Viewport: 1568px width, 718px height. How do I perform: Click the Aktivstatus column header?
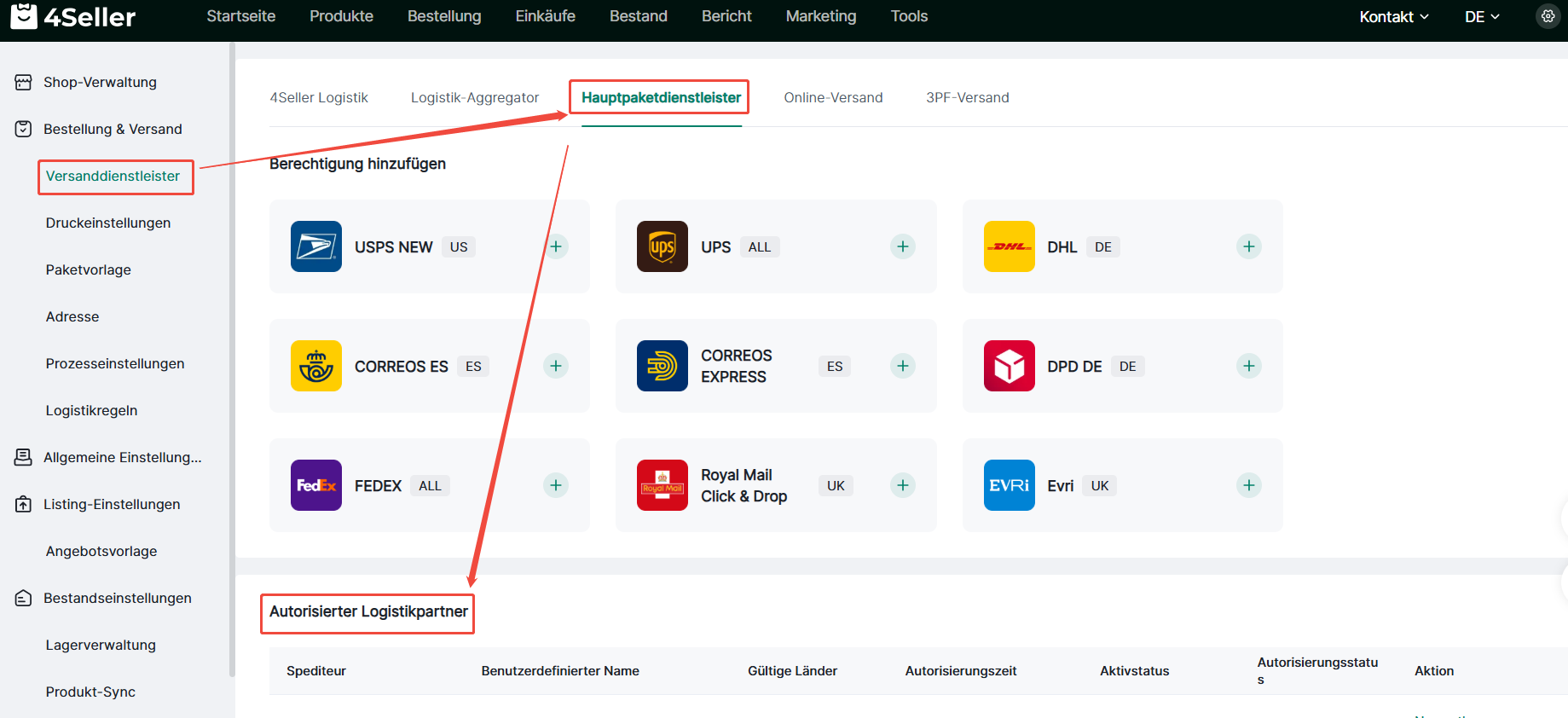(x=1134, y=670)
